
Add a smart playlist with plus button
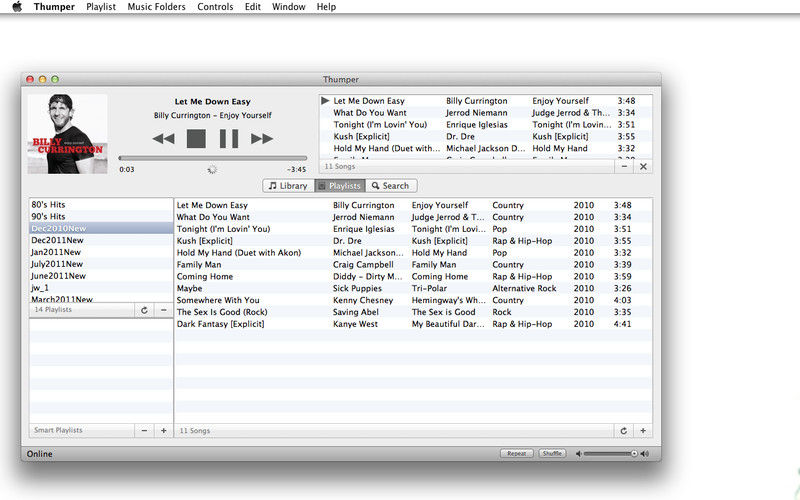pos(163,431)
